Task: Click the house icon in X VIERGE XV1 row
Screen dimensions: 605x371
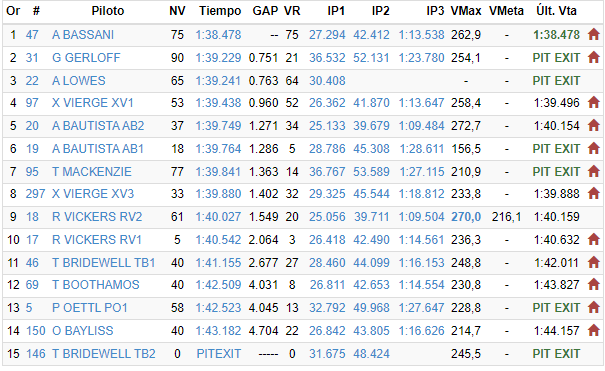Action: 593,103
